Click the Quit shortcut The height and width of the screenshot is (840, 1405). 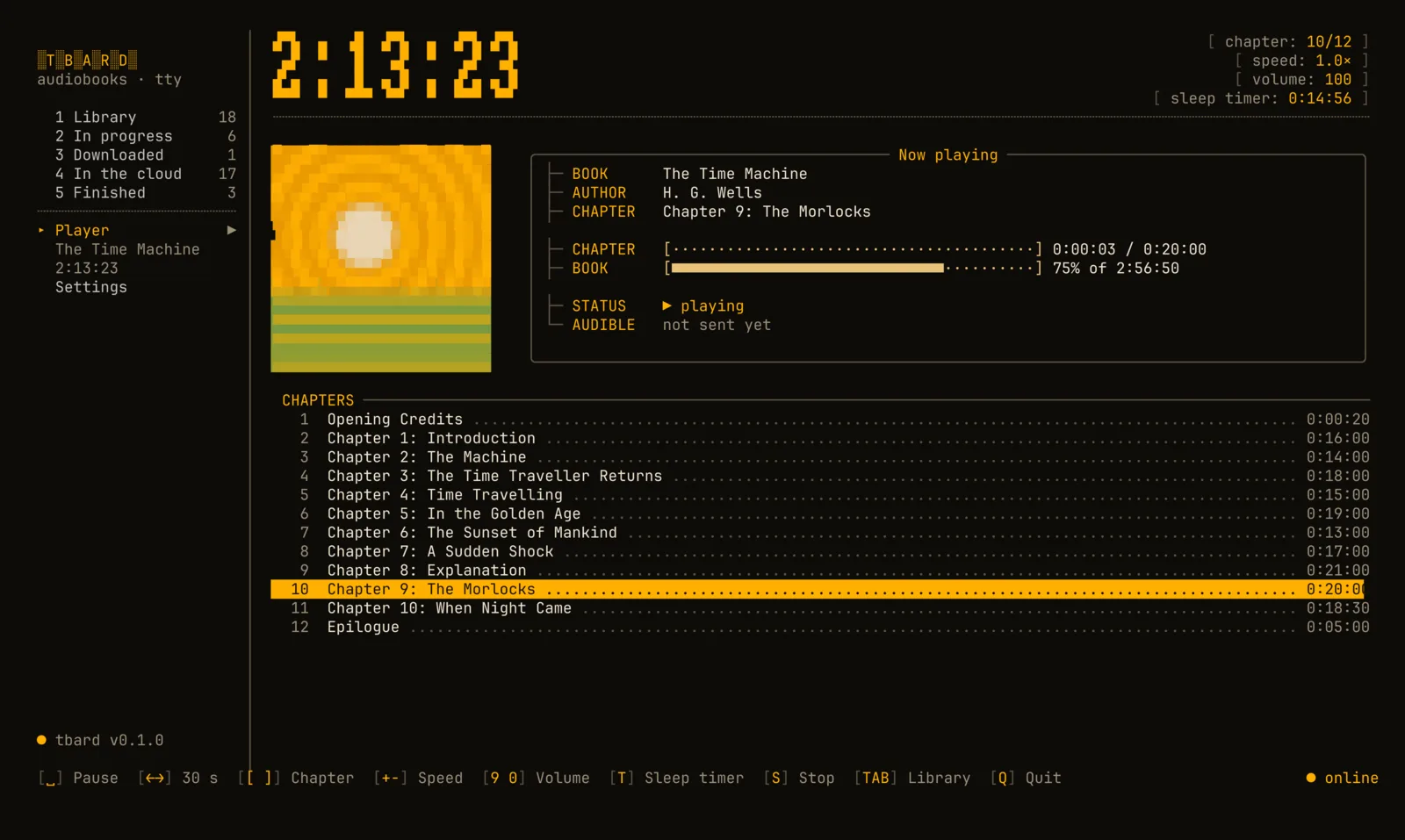click(1026, 778)
